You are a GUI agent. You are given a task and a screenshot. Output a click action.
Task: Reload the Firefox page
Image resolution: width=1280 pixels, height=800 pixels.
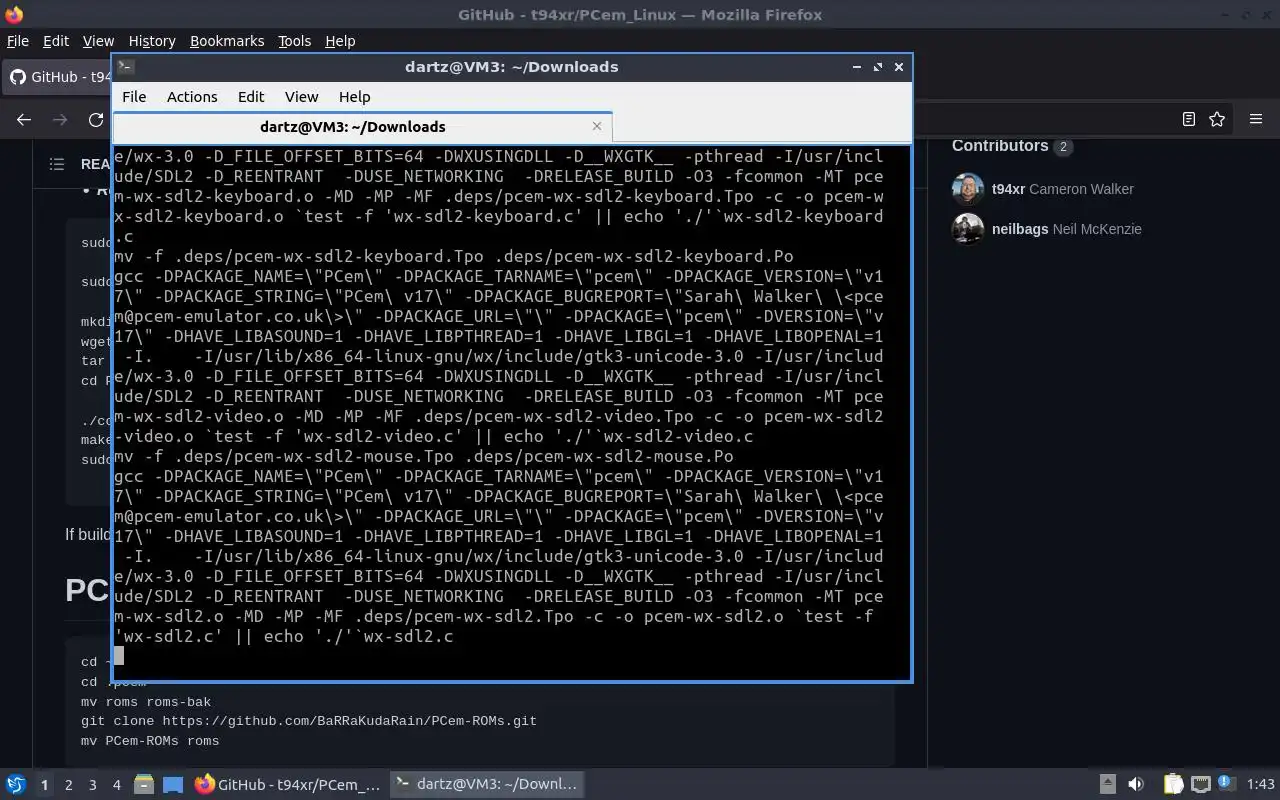click(96, 119)
